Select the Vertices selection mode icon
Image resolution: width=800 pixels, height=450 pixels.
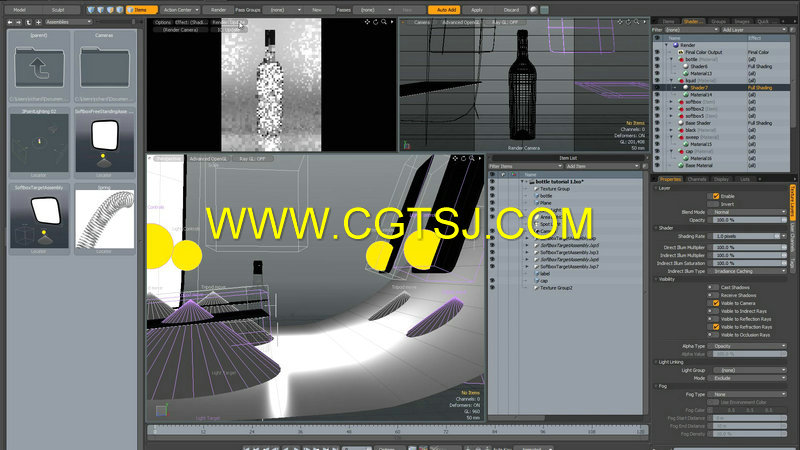91,10
